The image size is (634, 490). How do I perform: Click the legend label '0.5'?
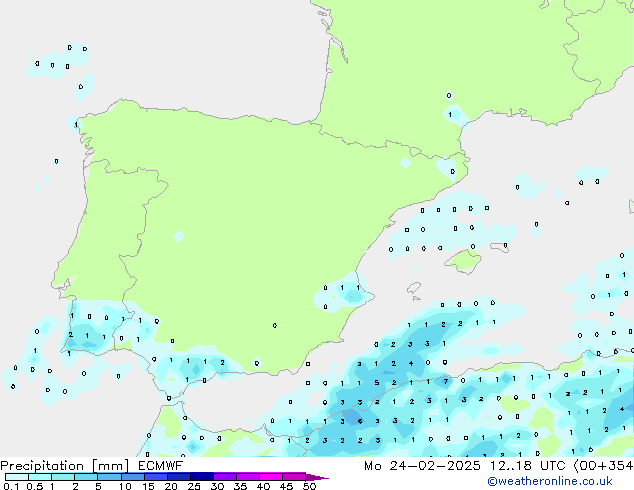coord(35,486)
